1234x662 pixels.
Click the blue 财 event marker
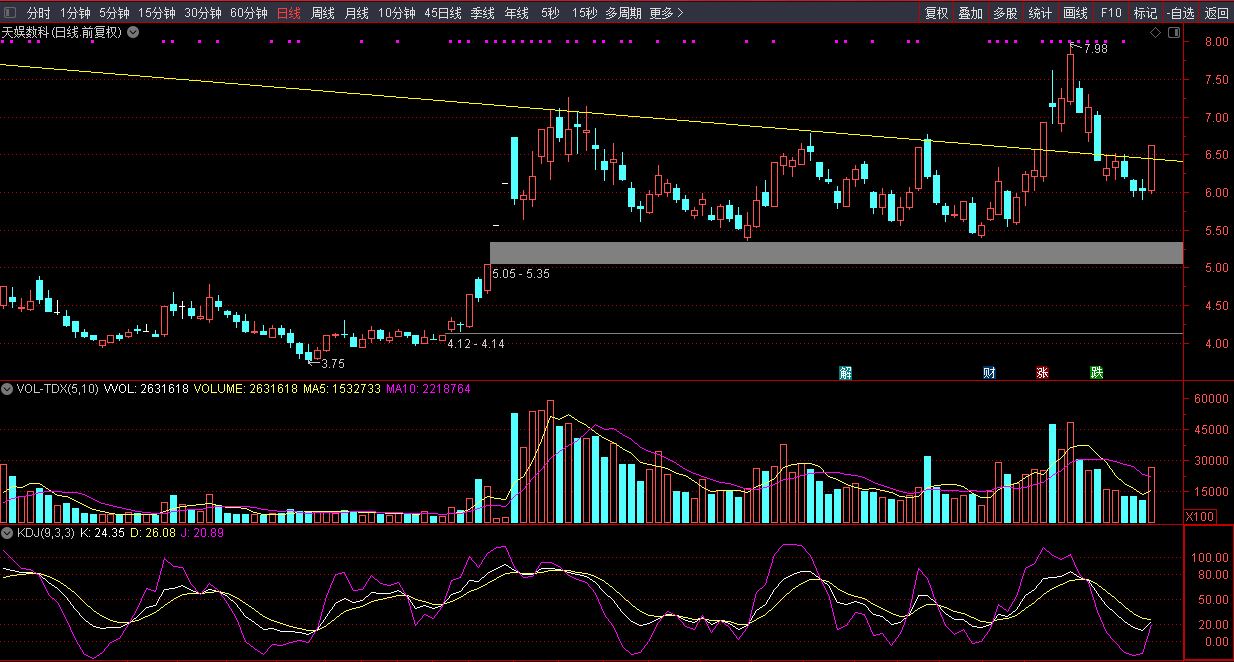tap(989, 373)
